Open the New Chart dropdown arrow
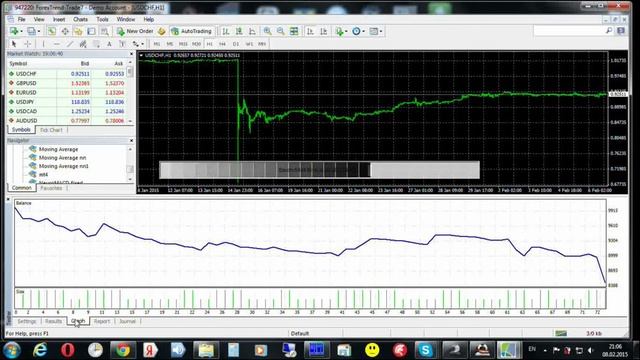The height and width of the screenshot is (360, 640). click(21, 31)
